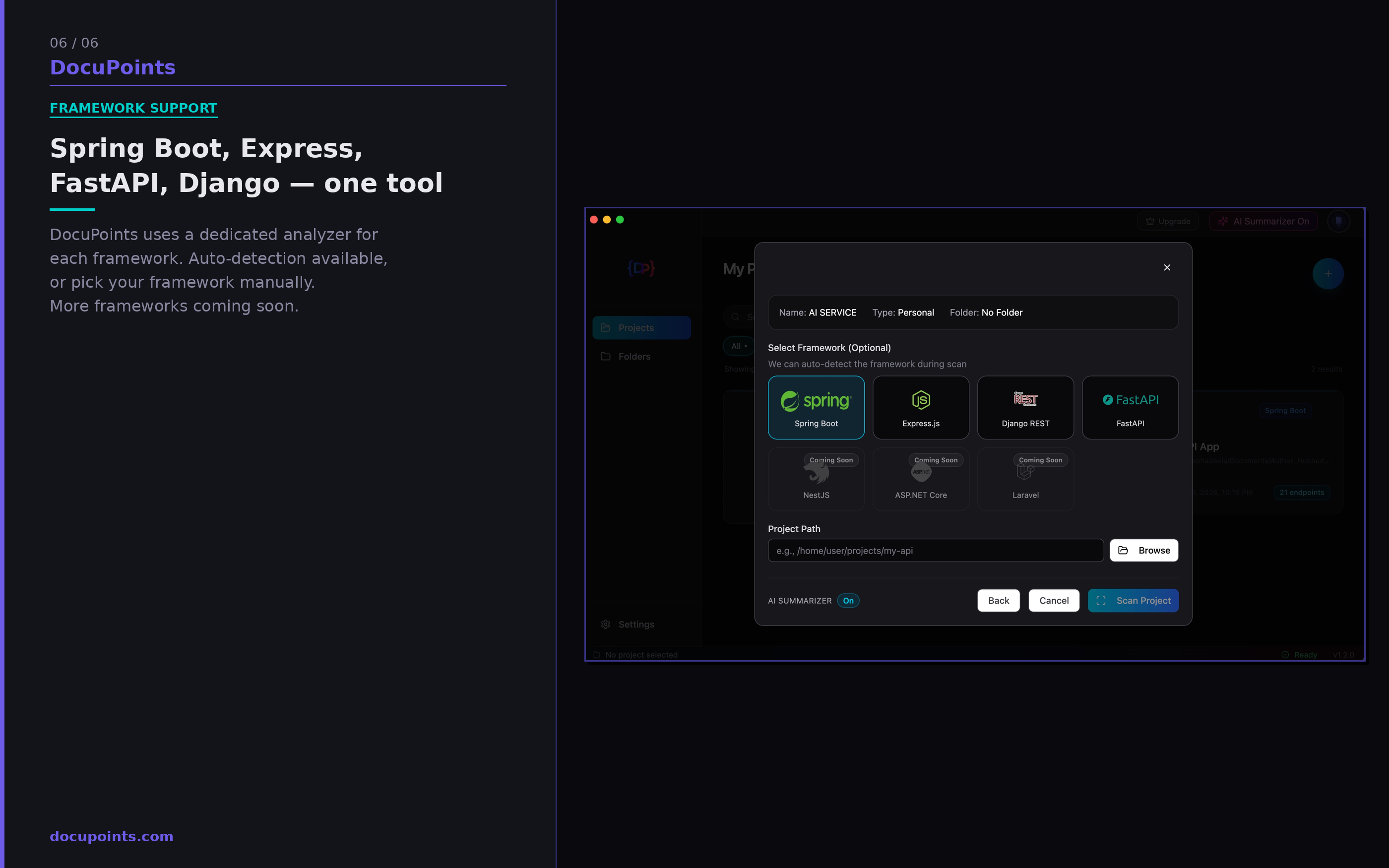Screen dimensions: 1389x868
Task: Select the FastAPI framework card
Action: coord(1130,408)
